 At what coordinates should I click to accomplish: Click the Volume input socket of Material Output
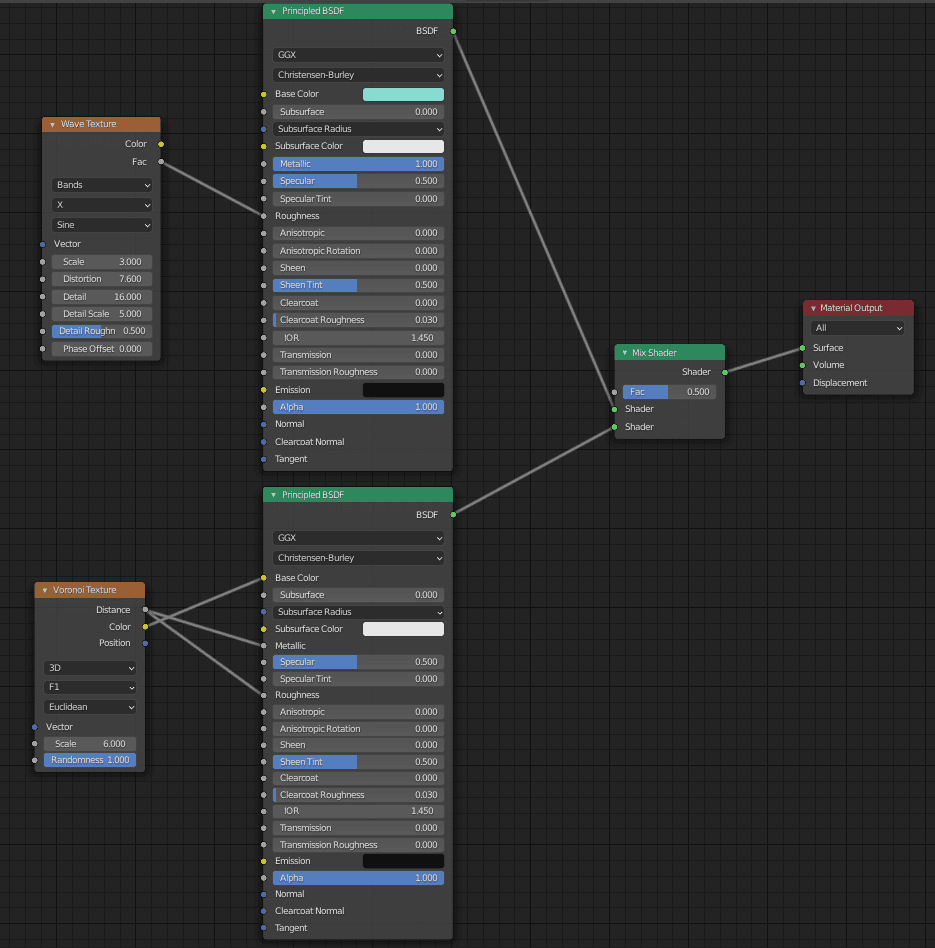[803, 365]
